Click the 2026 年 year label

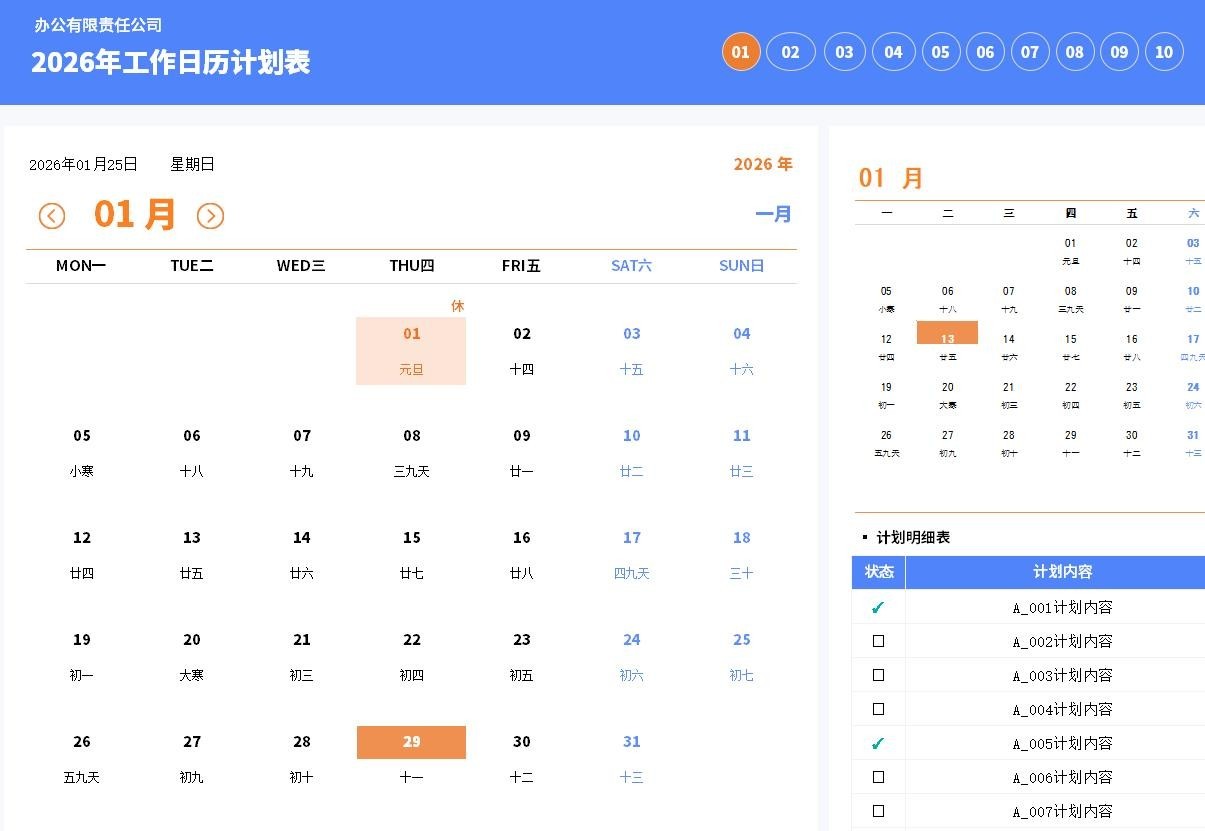(763, 164)
